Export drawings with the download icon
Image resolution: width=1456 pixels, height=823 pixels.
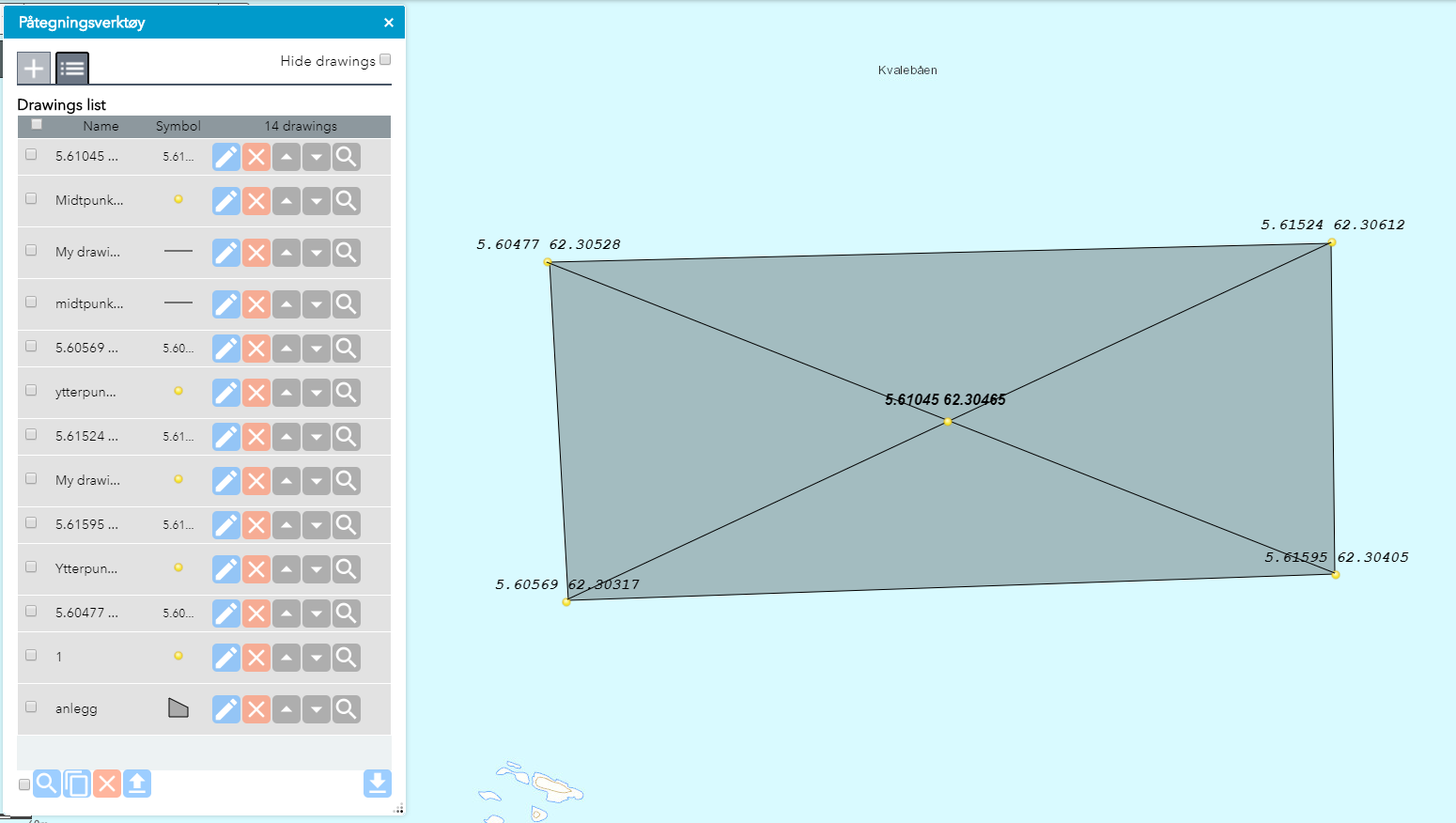coord(377,784)
